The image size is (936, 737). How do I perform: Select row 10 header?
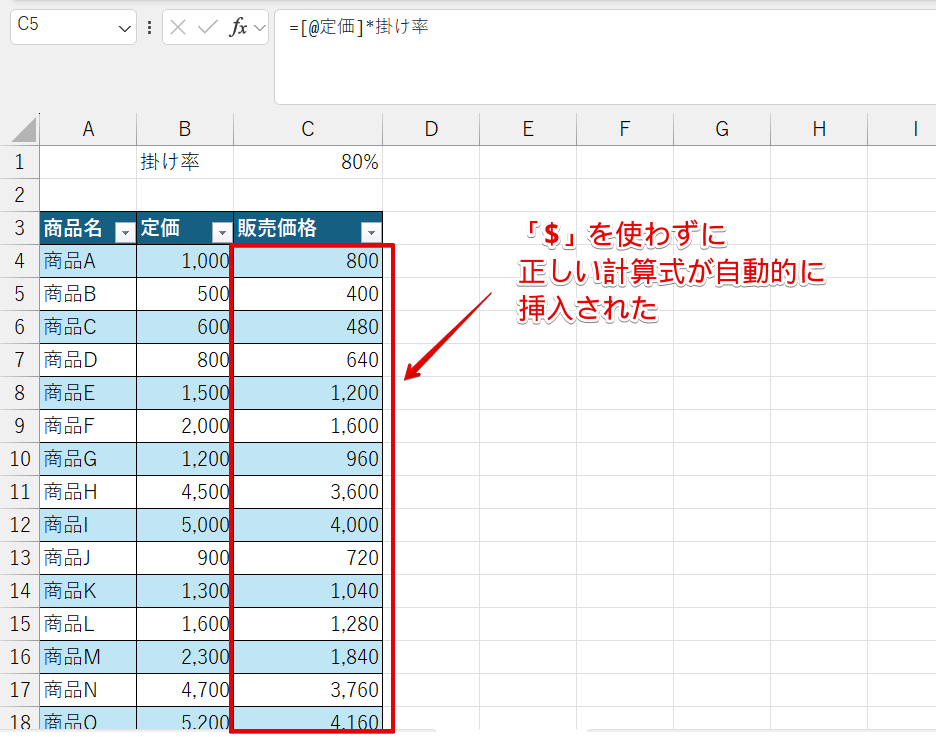[x=20, y=459]
